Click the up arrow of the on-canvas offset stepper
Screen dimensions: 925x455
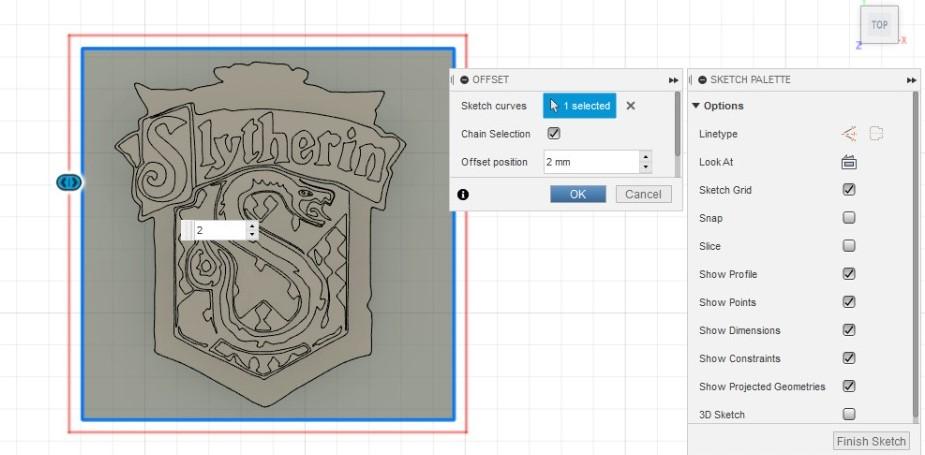pos(253,225)
